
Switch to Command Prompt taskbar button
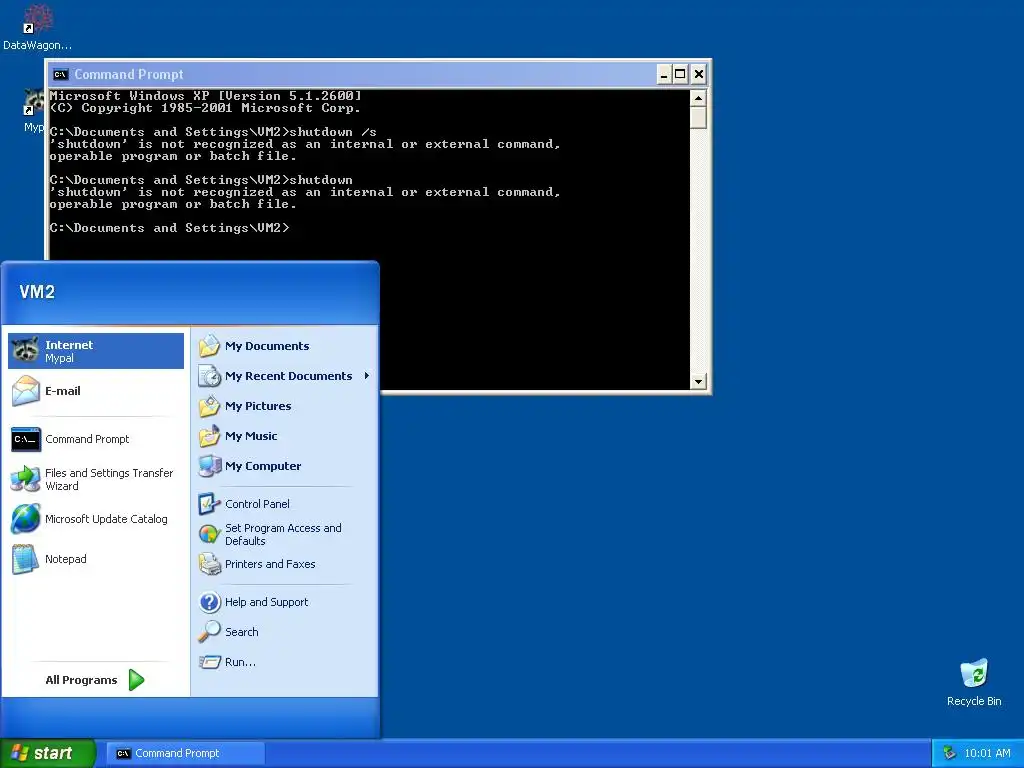coord(185,753)
